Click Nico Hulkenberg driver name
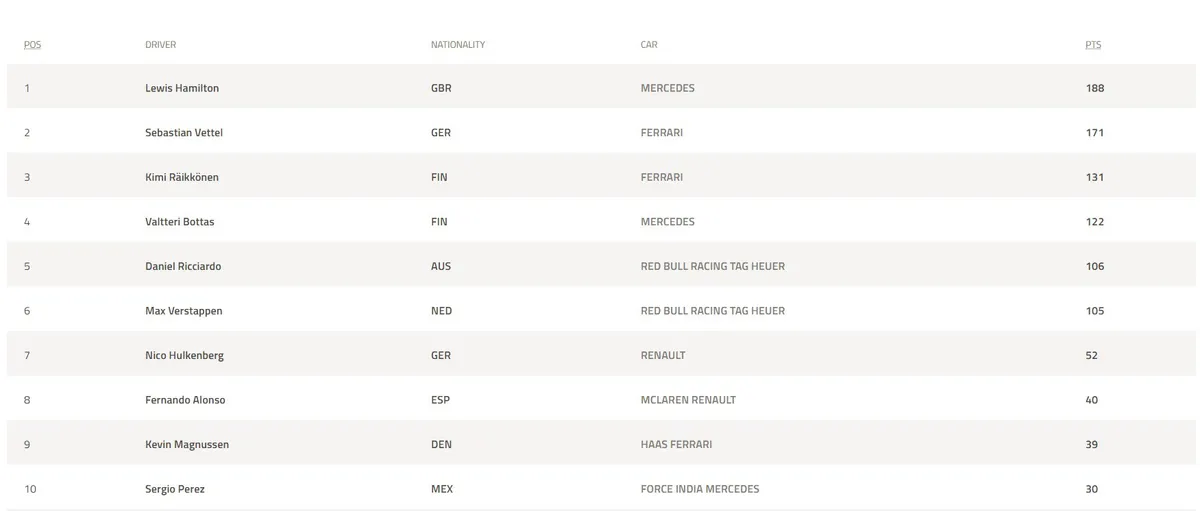Viewport: 1200px width, 511px height. [184, 356]
